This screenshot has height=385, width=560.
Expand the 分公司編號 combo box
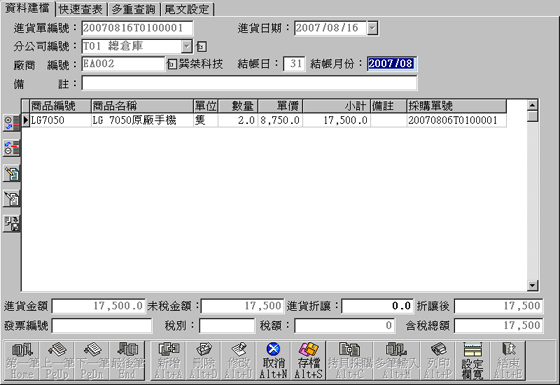(x=186, y=46)
